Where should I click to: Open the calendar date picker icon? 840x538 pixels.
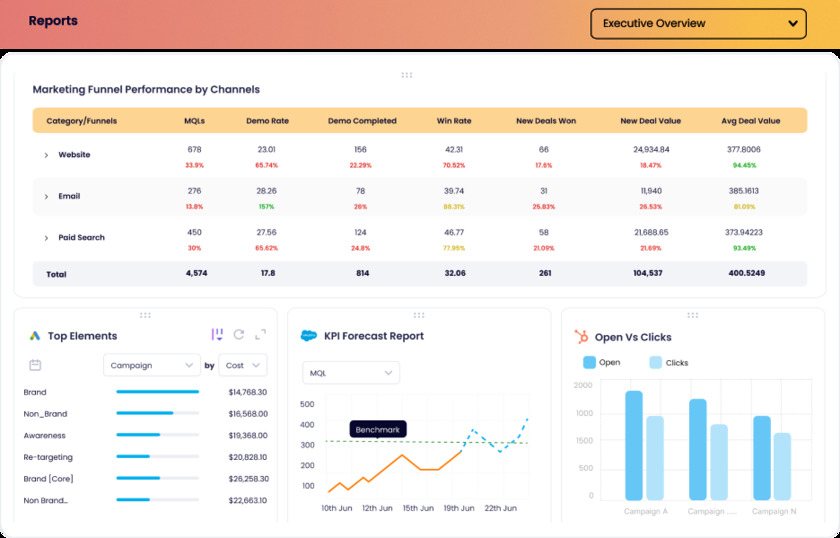tap(35, 366)
